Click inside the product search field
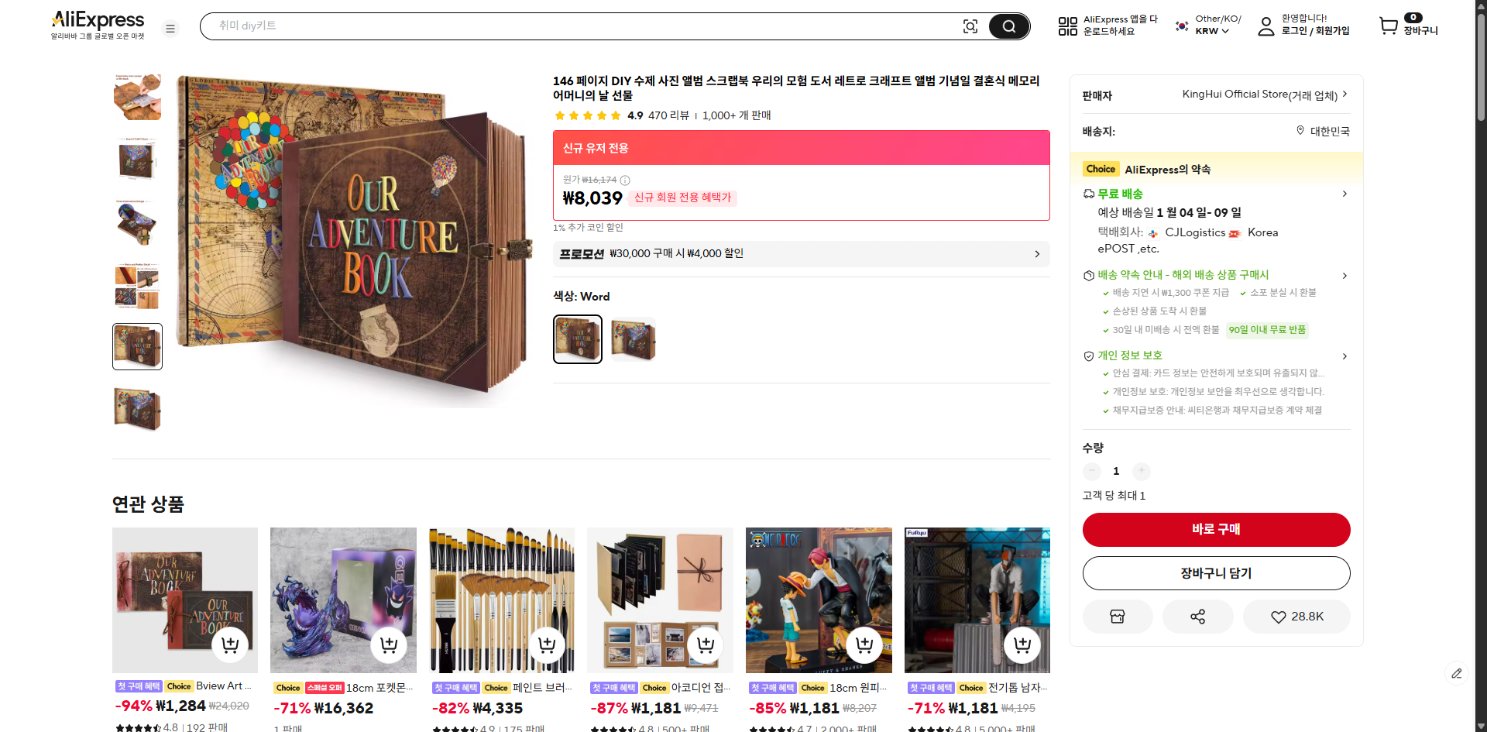Screen dimensions: 1487x732 click(580, 26)
